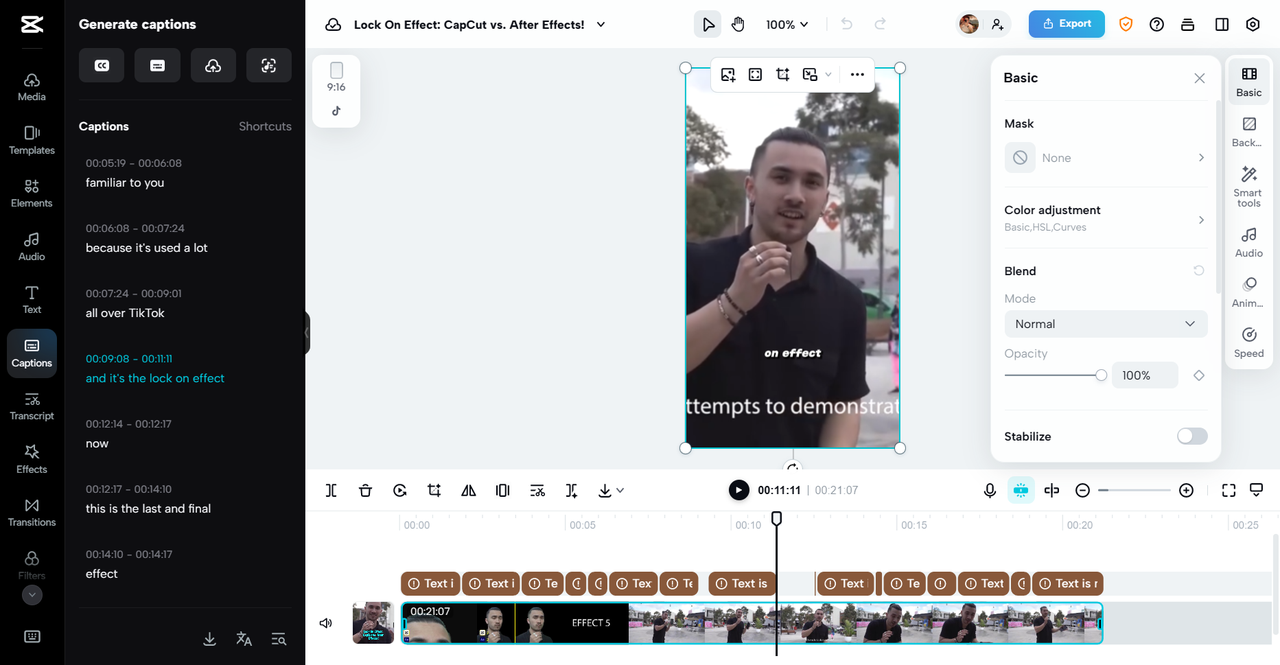
Task: Add an Opacity keyframe diamond
Action: pos(1198,375)
